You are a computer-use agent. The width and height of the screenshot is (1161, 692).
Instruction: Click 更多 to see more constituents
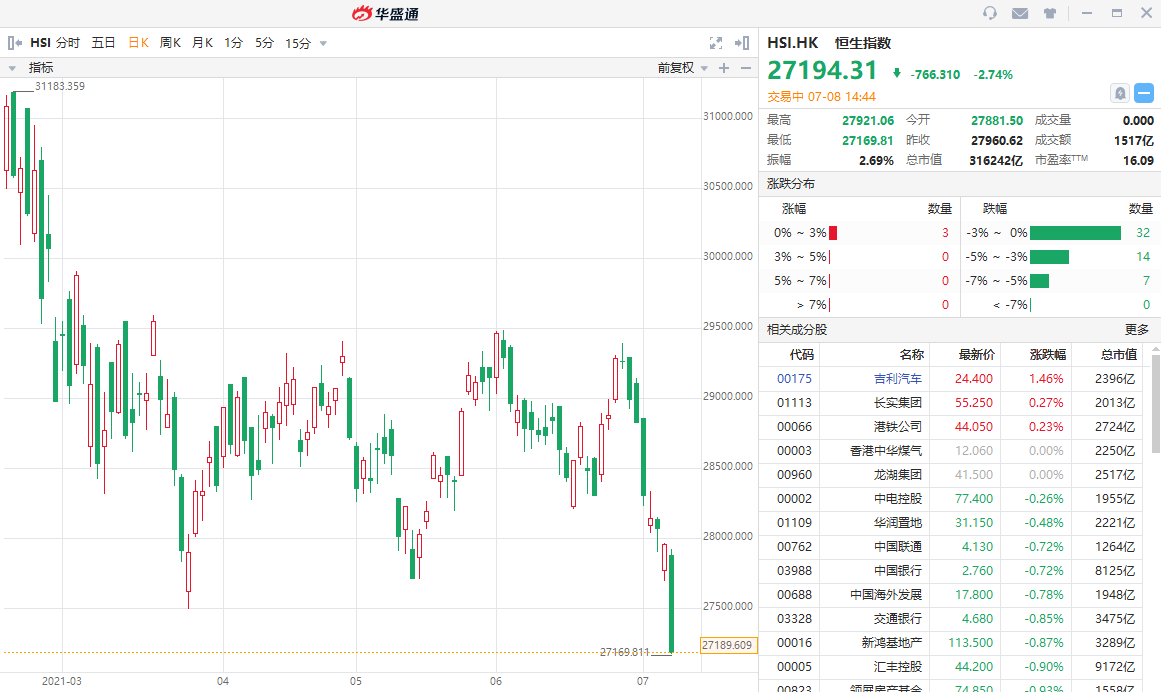pos(1137,329)
